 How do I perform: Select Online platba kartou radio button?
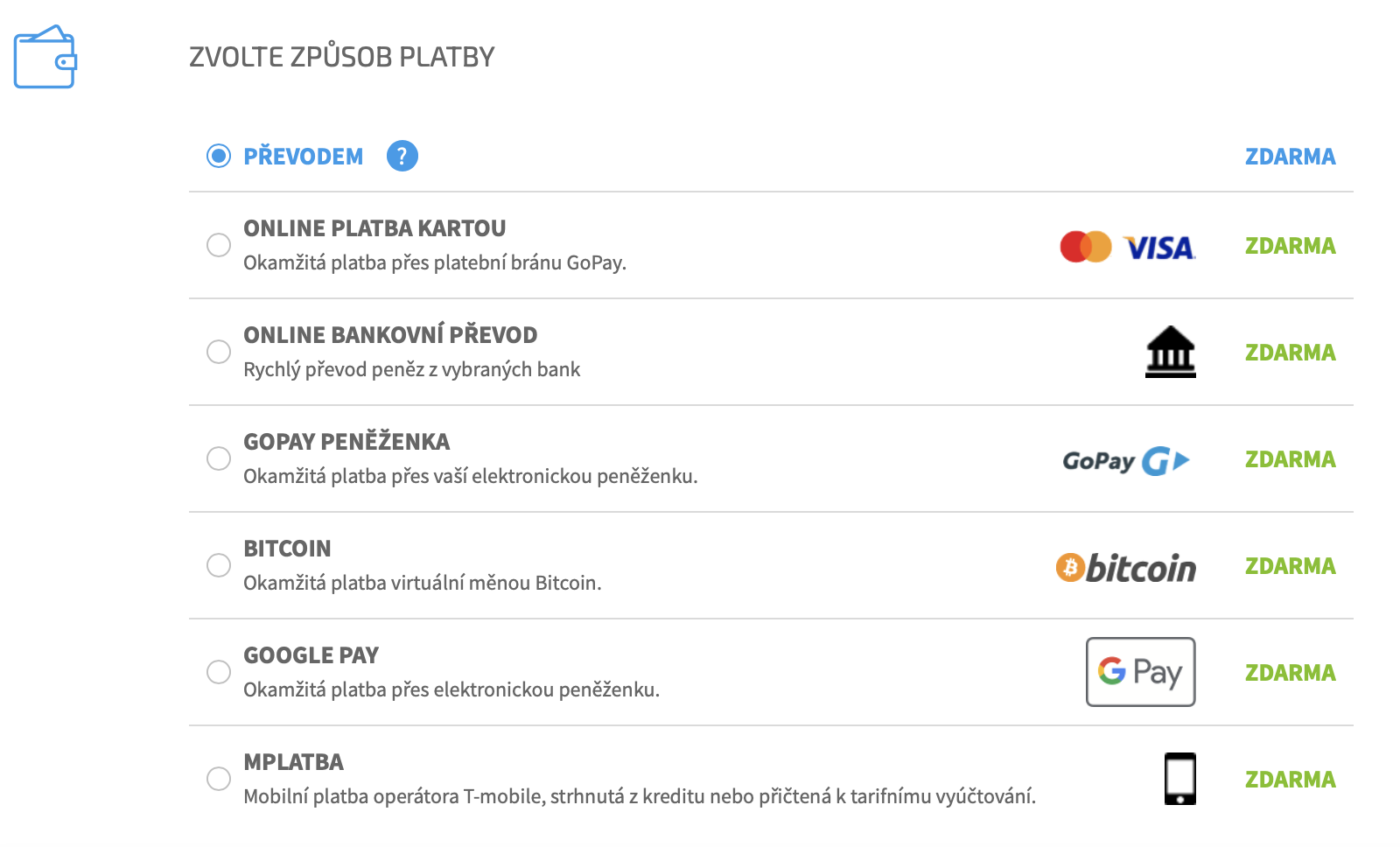click(219, 245)
